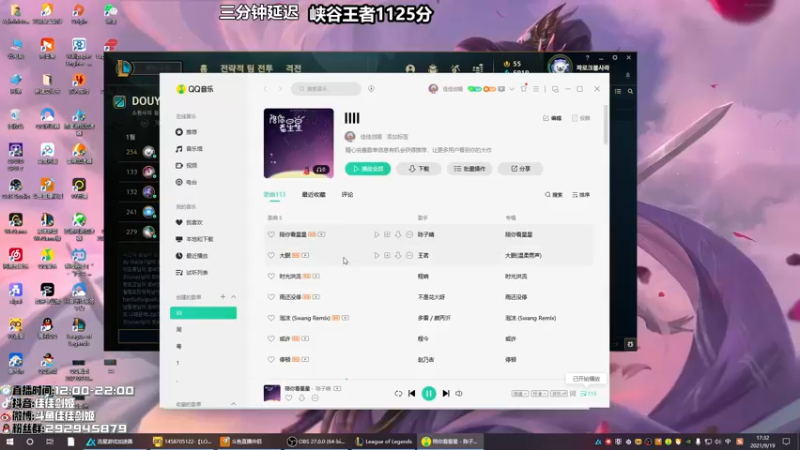800x450 pixels.
Task: Switch to League of Legends taskbar item
Action: click(384, 442)
